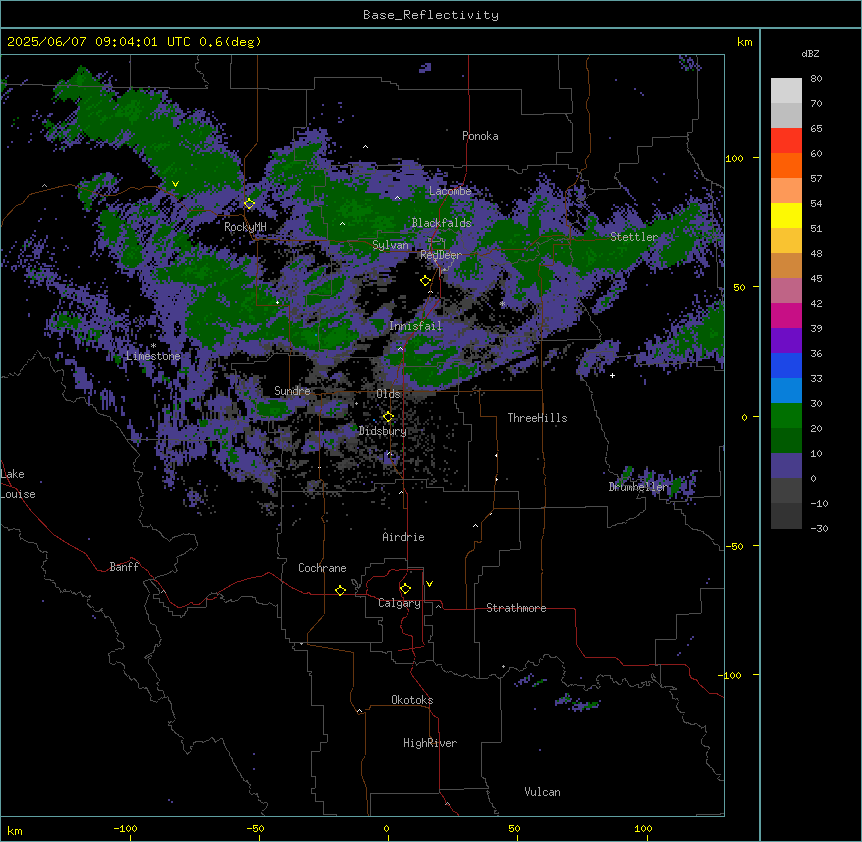Select the bright yellow legend swatch
The width and height of the screenshot is (862, 842).
[786, 215]
